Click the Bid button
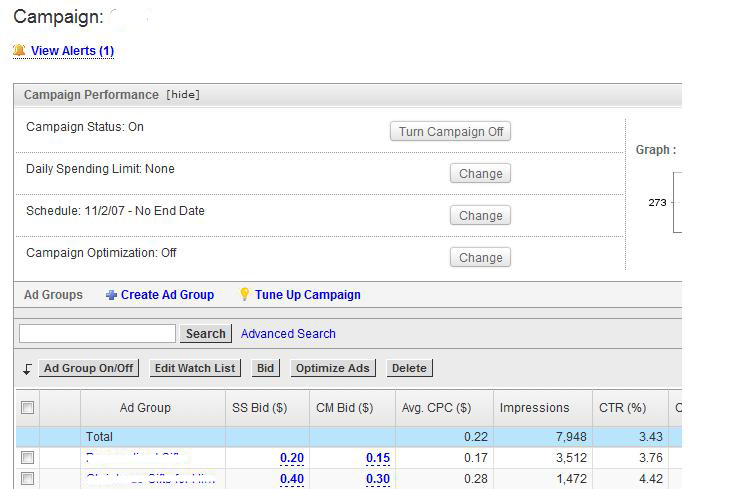The image size is (745, 489). point(265,368)
